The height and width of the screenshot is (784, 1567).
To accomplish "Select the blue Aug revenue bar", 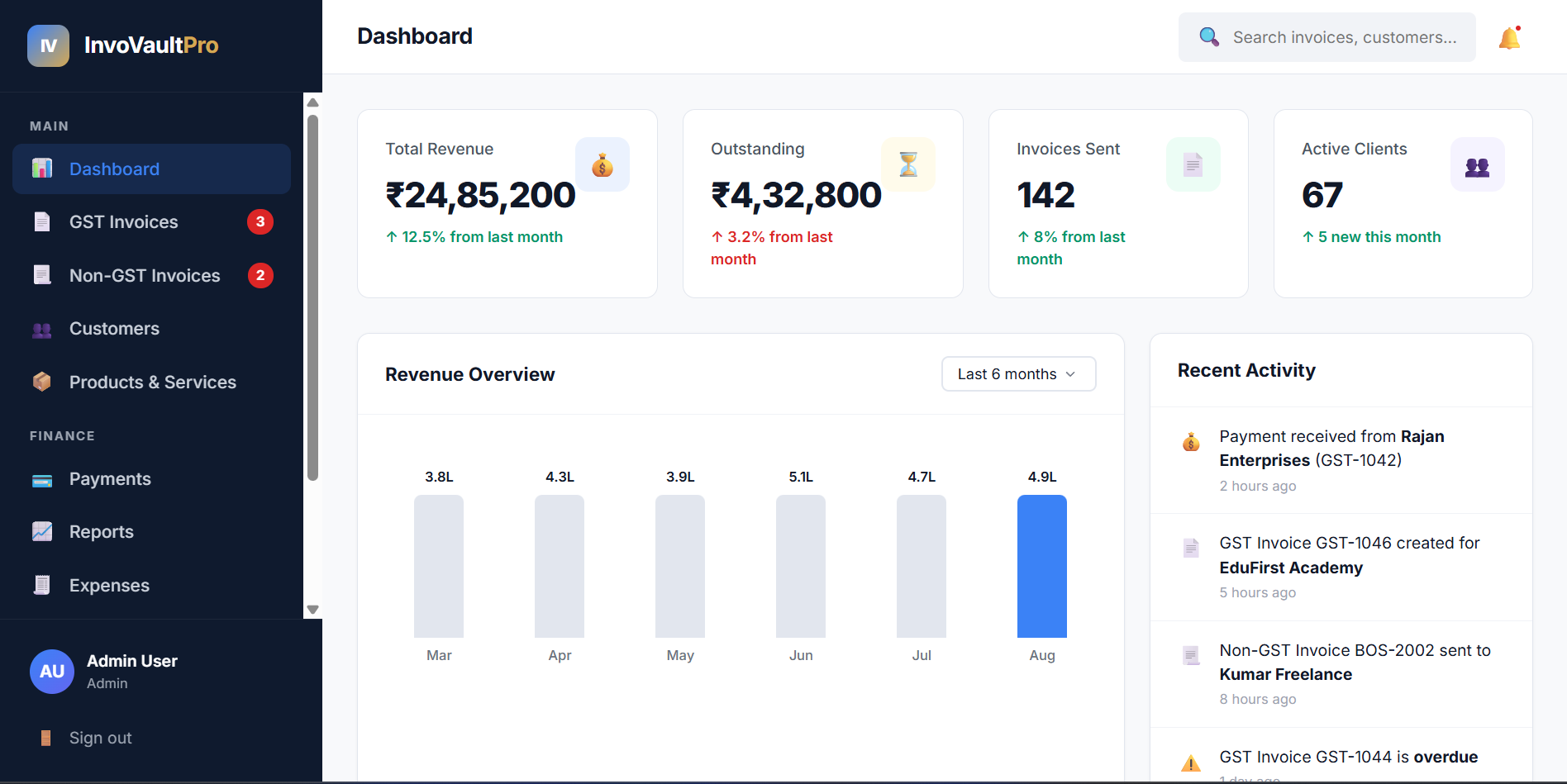I will pos(1042,566).
